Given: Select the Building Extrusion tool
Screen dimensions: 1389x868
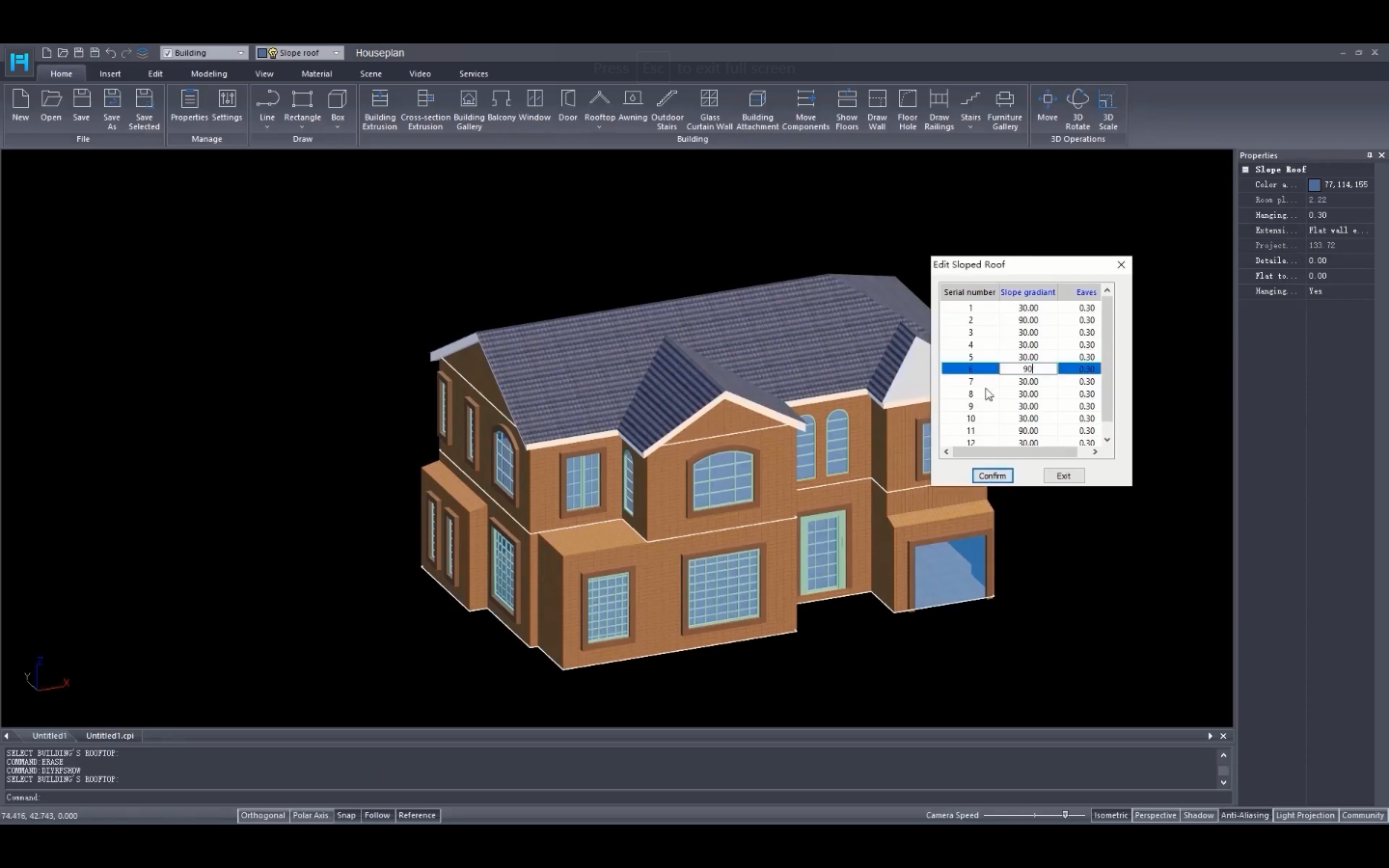Looking at the screenshot, I should (x=379, y=106).
